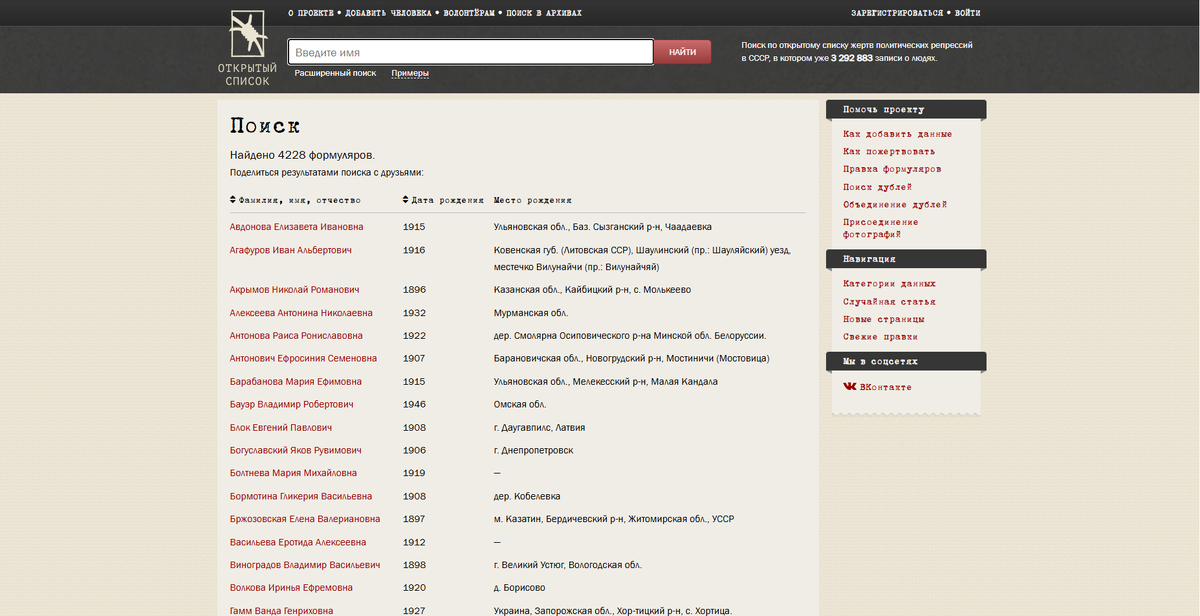The image size is (1200, 616).
Task: Click the Найдено 4228 формуляров text
Action: click(x=302, y=155)
